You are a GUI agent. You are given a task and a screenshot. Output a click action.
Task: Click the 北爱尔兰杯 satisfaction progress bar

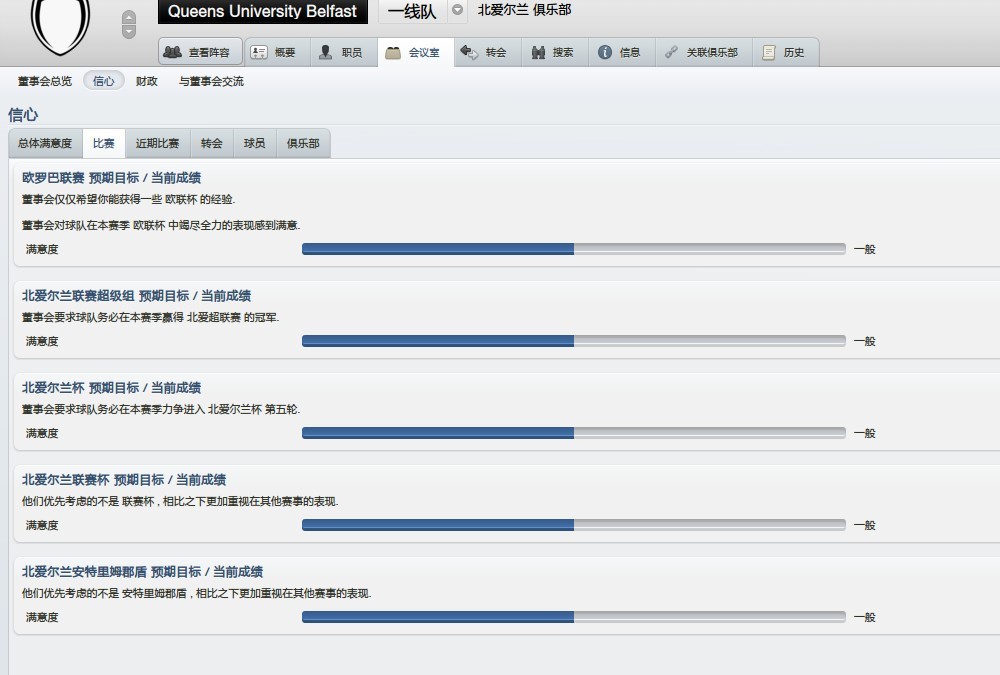pos(573,433)
